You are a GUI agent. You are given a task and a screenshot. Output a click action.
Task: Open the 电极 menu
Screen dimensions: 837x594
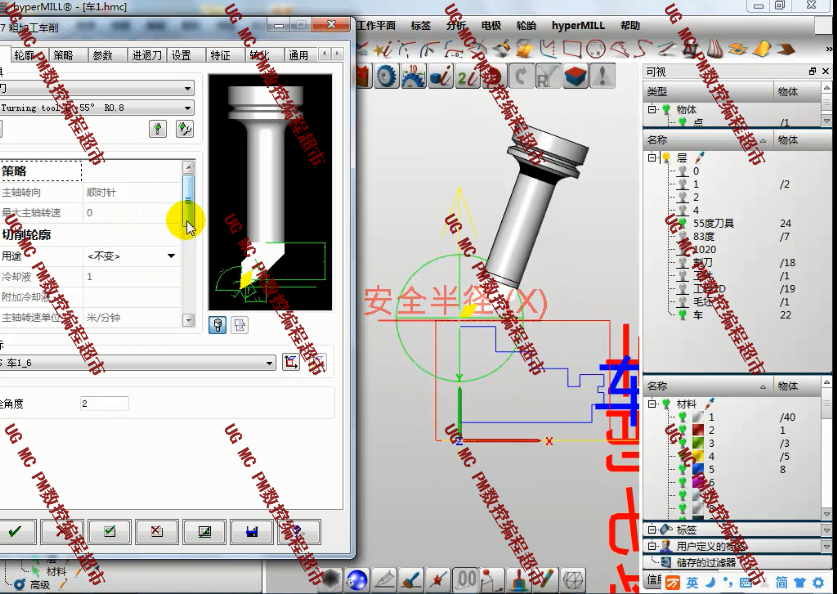[491, 26]
